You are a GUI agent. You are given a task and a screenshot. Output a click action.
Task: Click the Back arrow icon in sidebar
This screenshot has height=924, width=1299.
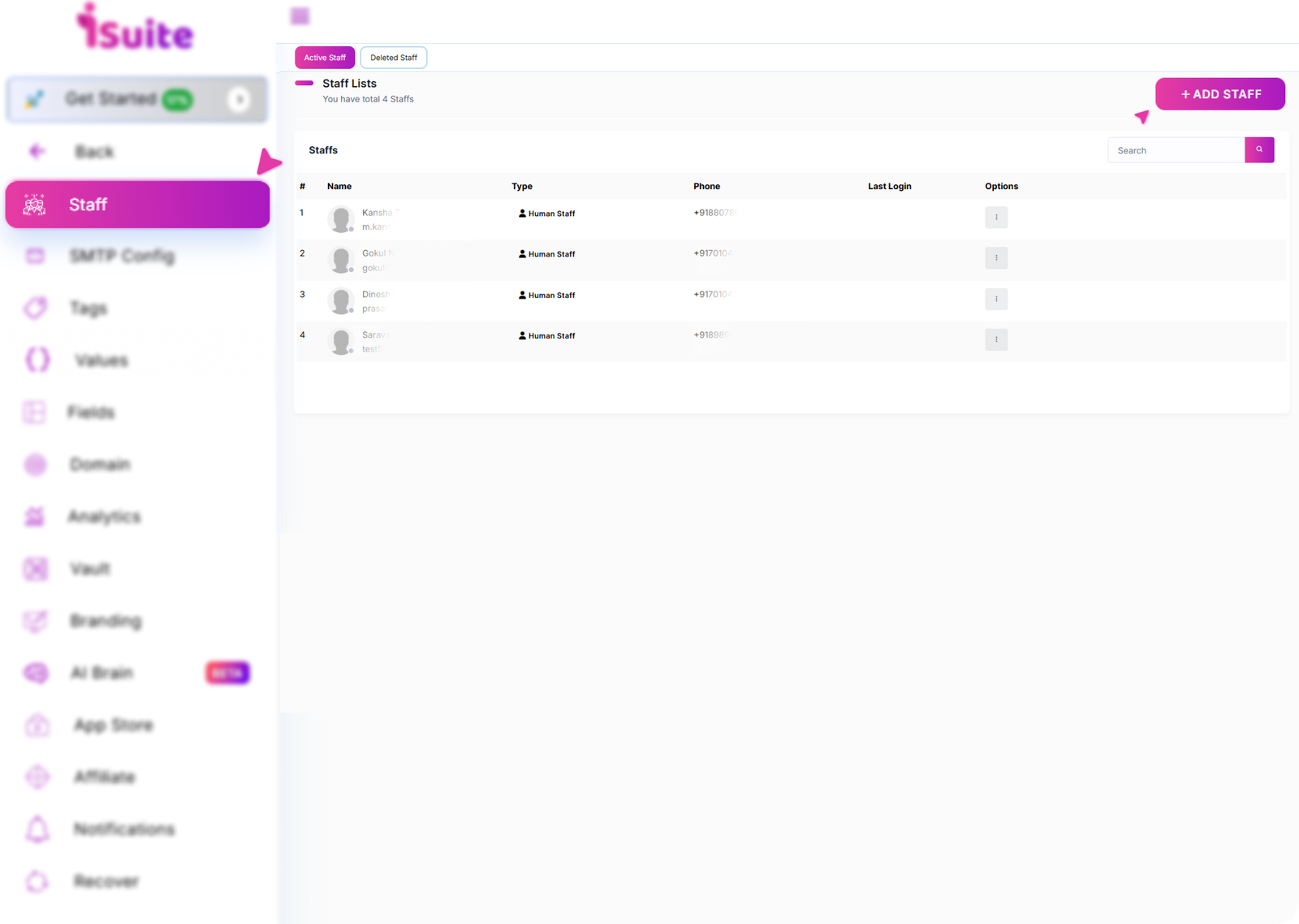tap(37, 152)
